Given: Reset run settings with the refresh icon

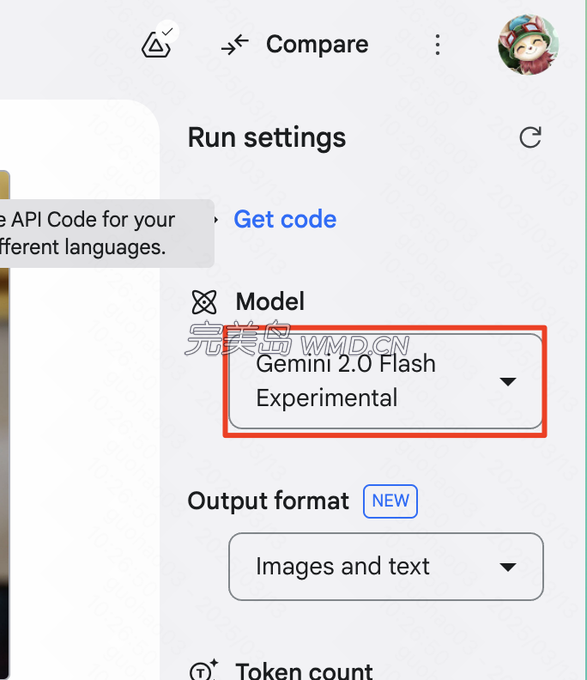Looking at the screenshot, I should click(x=530, y=137).
